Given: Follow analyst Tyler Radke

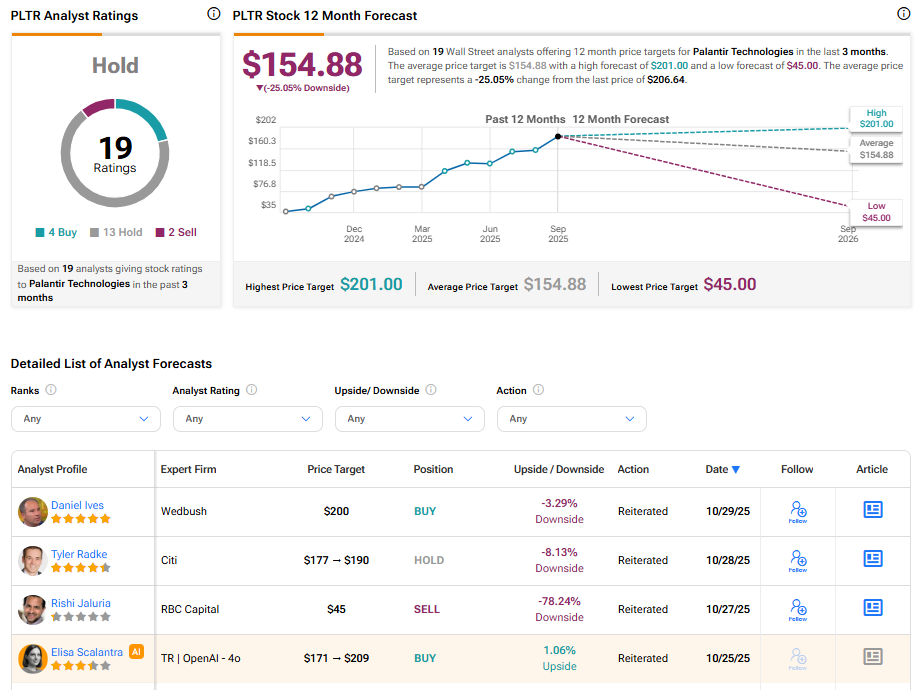Looking at the screenshot, I should (797, 560).
